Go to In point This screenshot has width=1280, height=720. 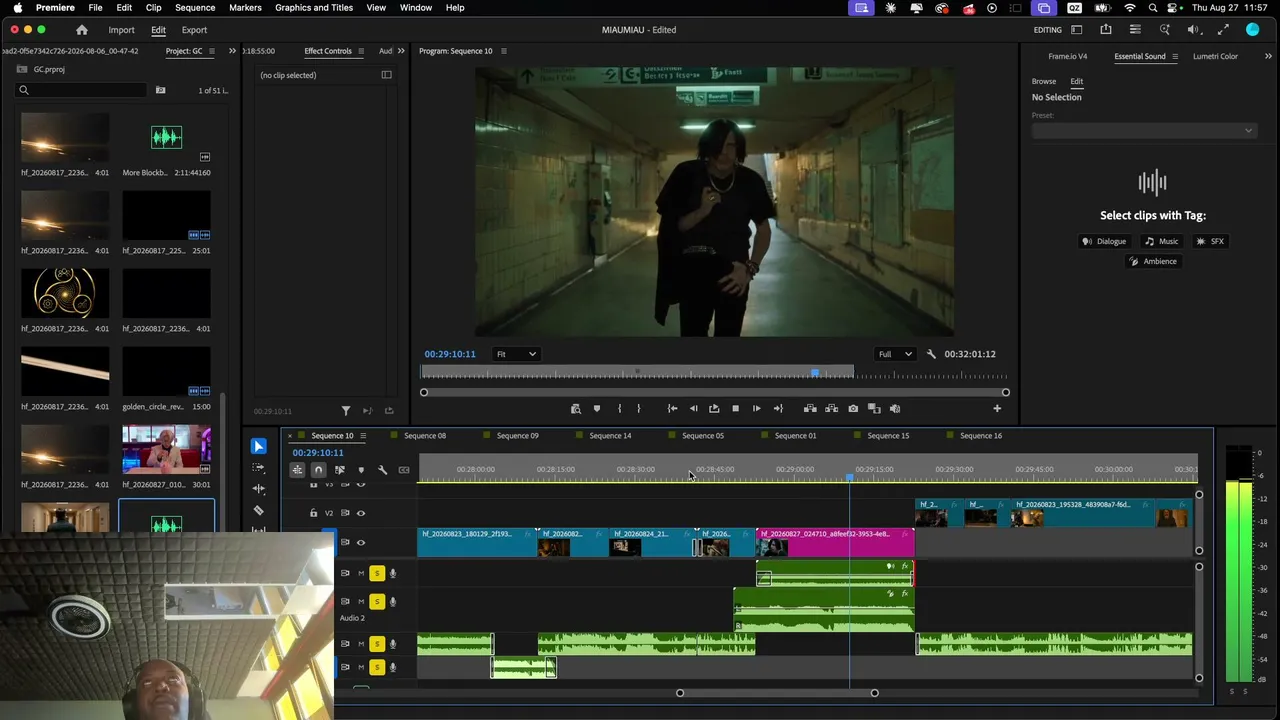(672, 408)
